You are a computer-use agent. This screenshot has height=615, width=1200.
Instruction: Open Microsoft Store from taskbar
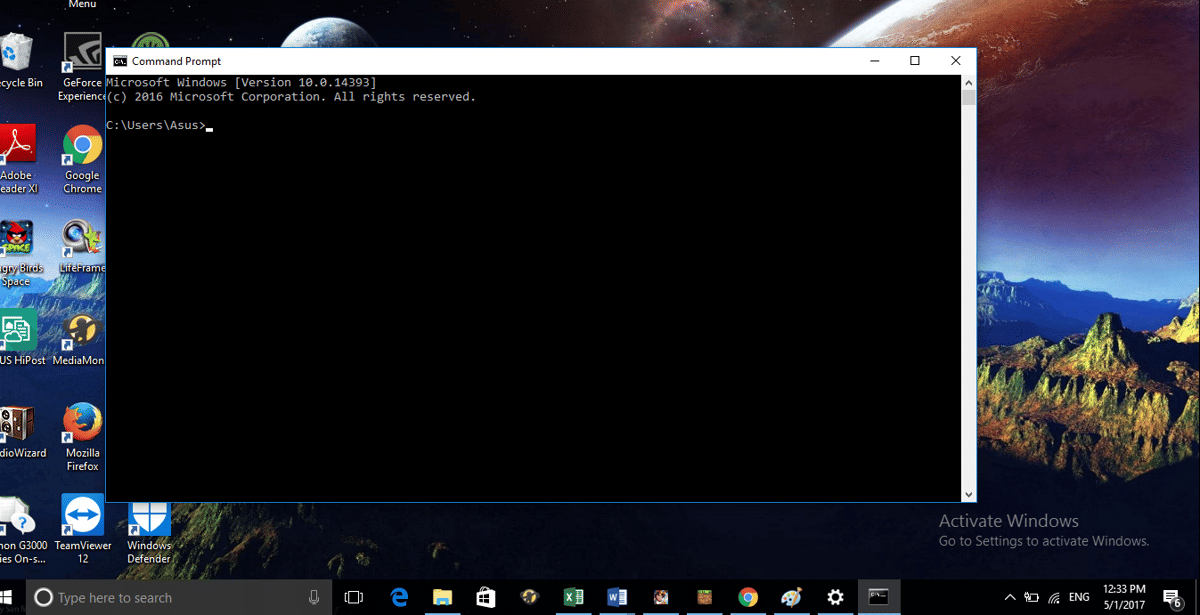click(486, 597)
